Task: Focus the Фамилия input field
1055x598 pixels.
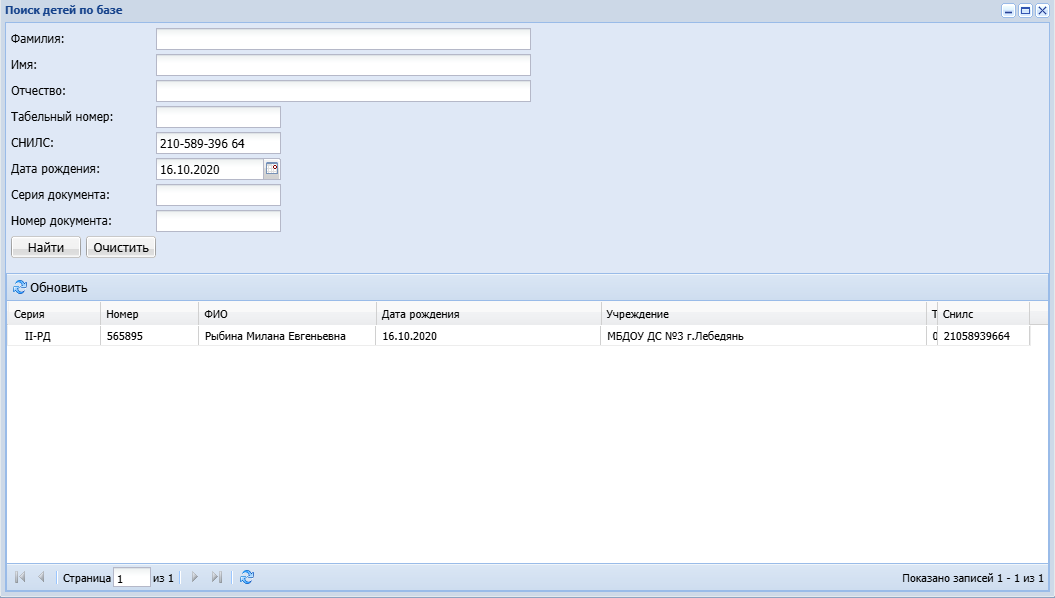Action: click(343, 39)
